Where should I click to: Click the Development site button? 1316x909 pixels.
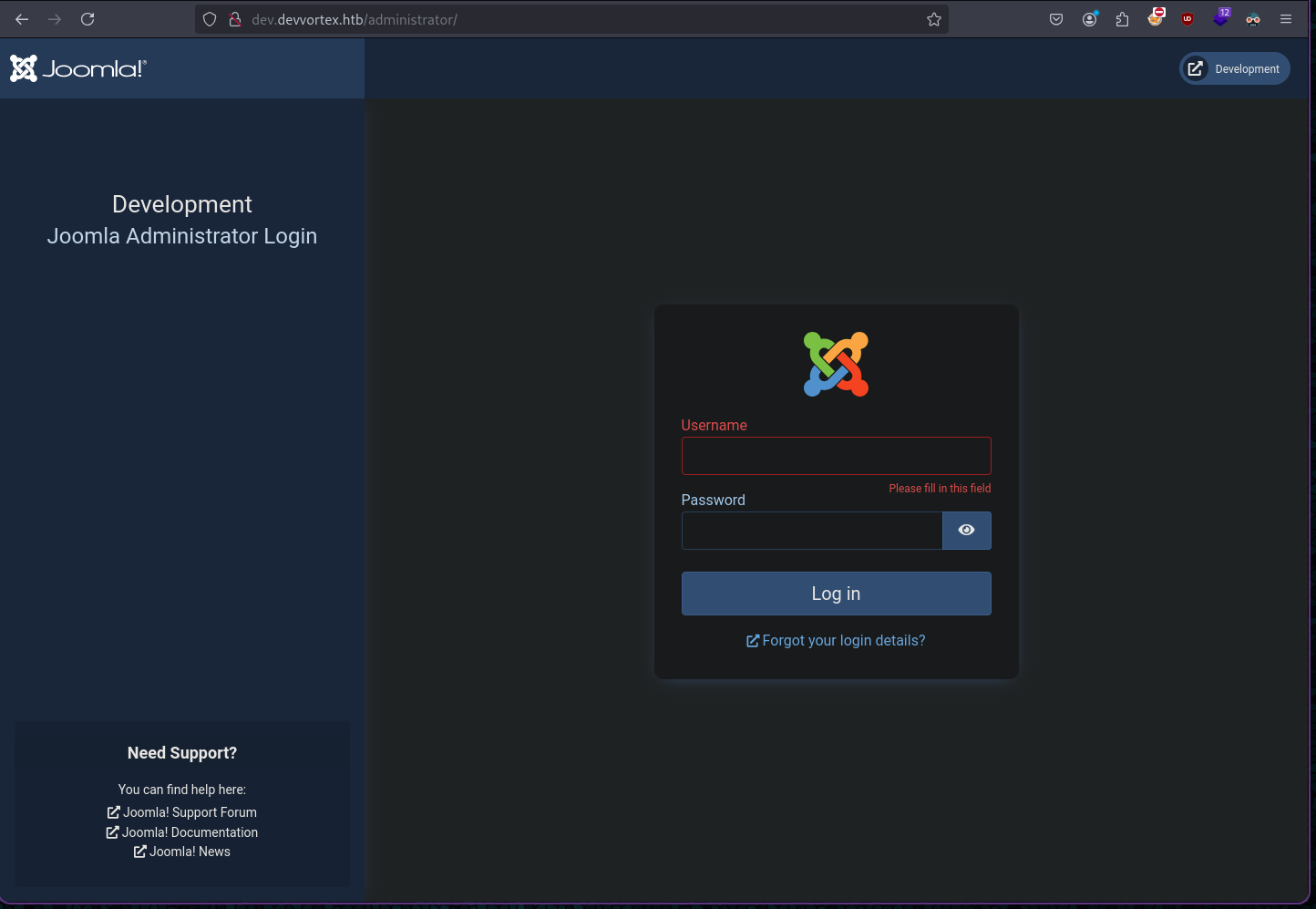tap(1235, 68)
